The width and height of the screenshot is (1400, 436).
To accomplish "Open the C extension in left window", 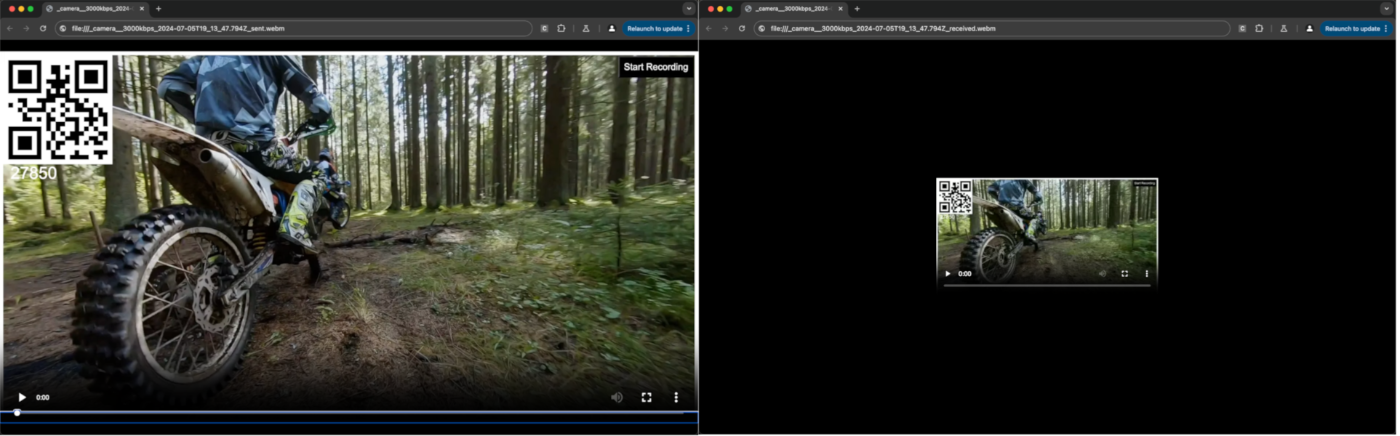I will click(544, 28).
